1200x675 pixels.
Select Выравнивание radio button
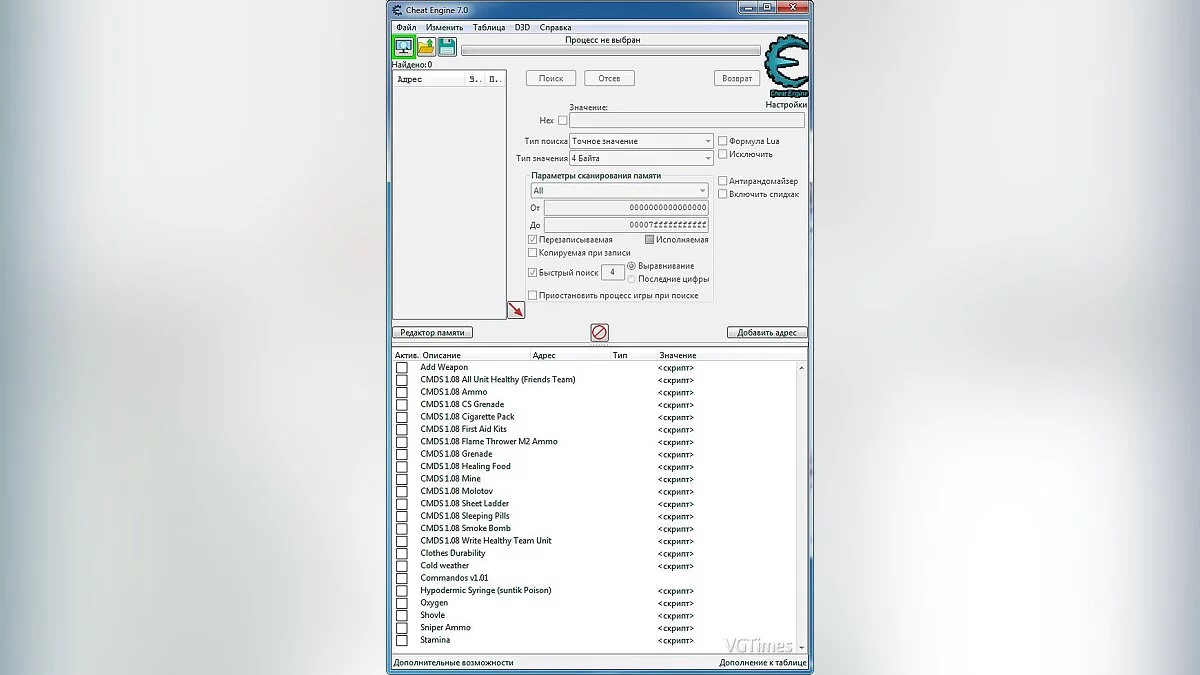[x=631, y=266]
